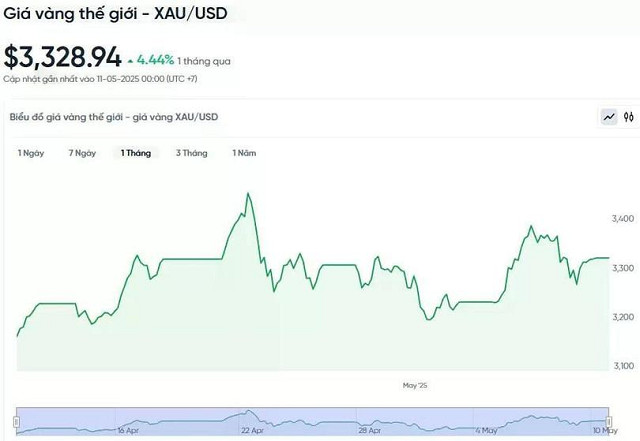Select the 7 Ngày time range
The image size is (640, 441).
[82, 153]
